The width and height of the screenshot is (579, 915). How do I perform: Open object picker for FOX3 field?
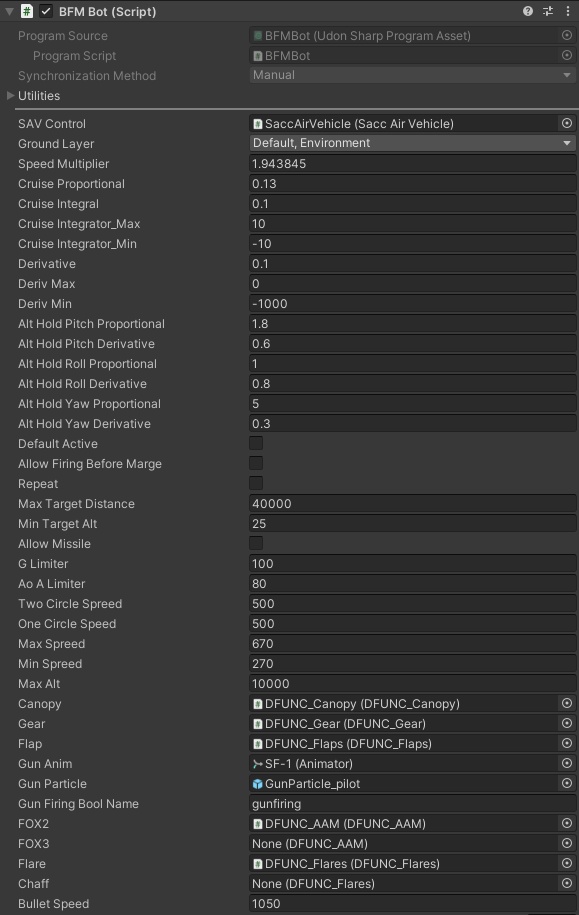coord(567,843)
